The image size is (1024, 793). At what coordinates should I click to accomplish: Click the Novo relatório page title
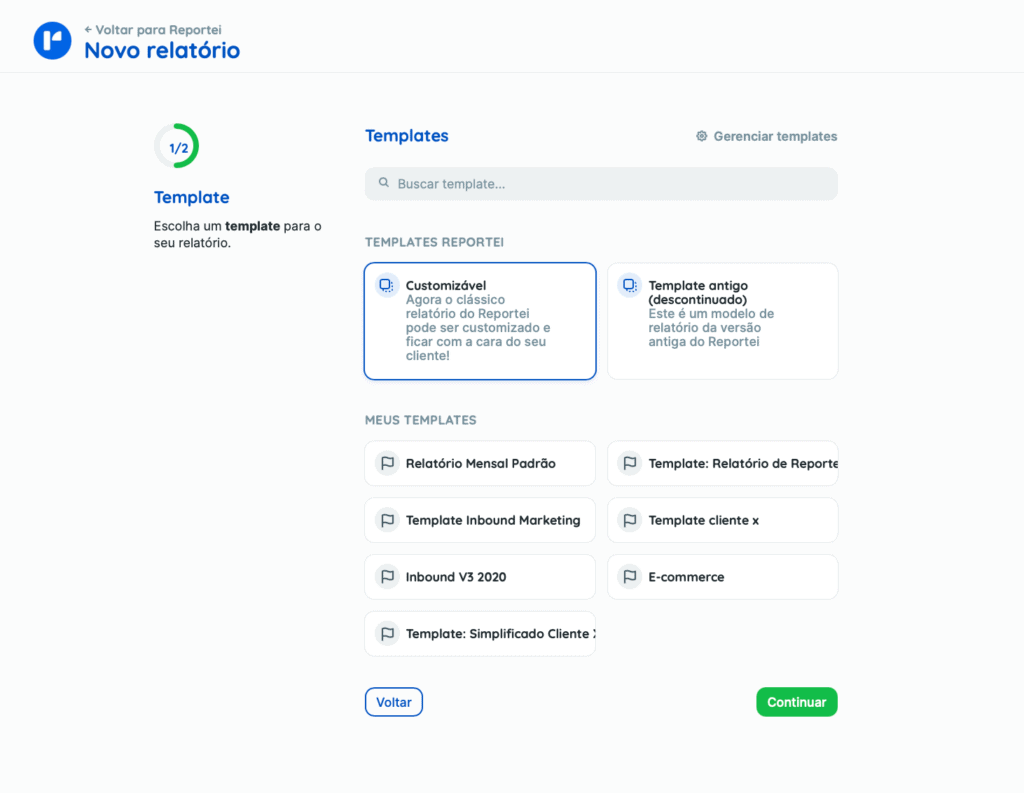point(162,50)
